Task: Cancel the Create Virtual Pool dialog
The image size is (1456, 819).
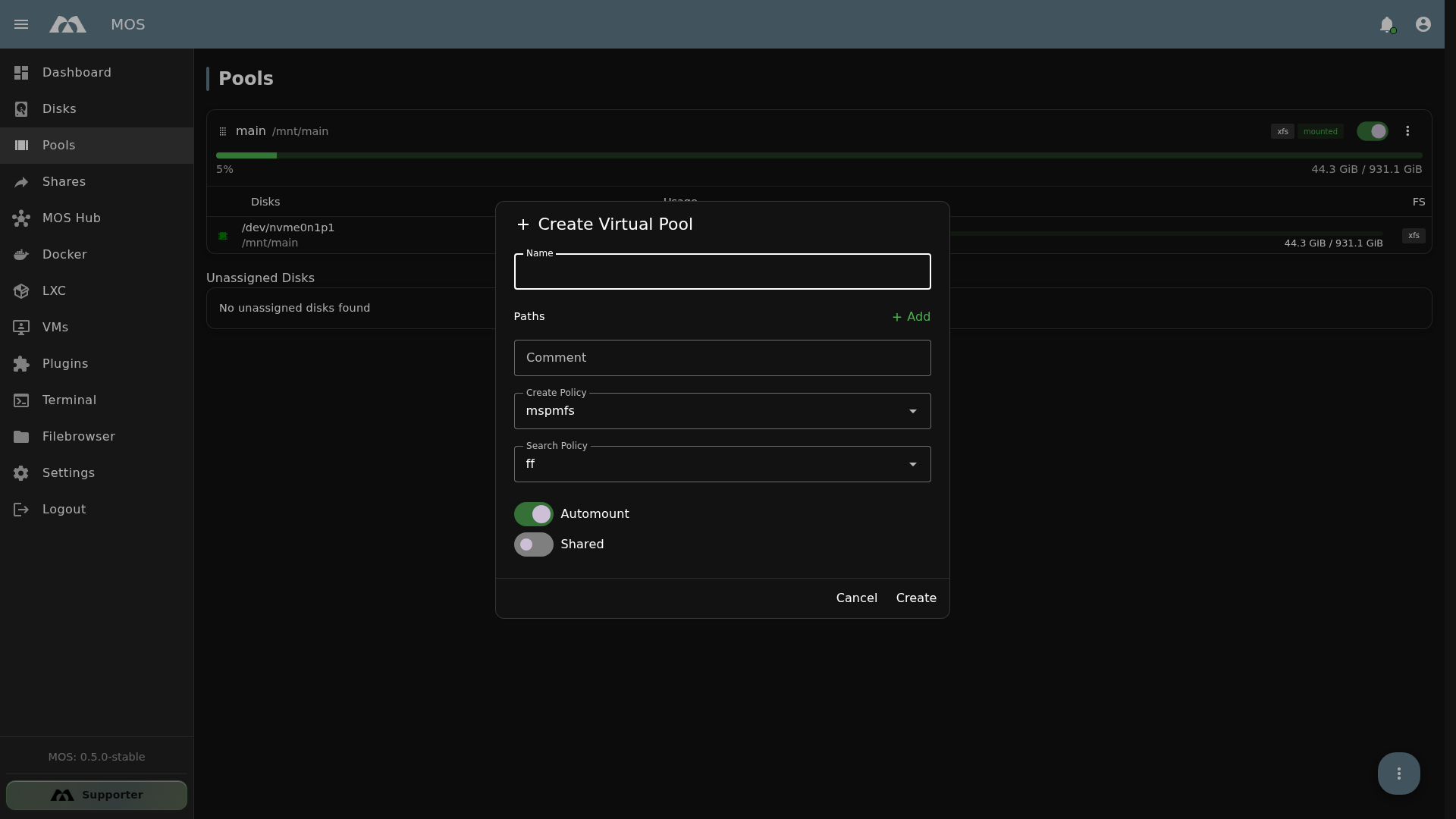Action: tap(856, 598)
